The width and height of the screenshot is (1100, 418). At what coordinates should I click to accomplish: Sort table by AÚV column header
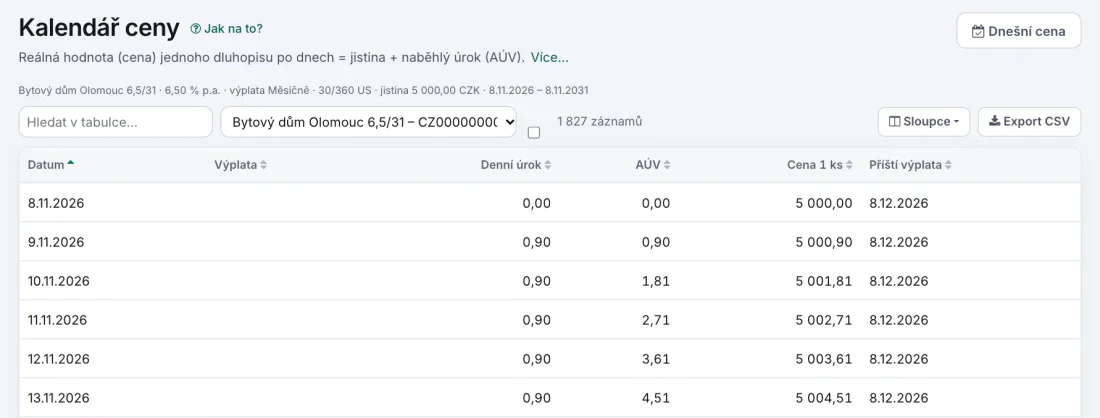coord(653,165)
